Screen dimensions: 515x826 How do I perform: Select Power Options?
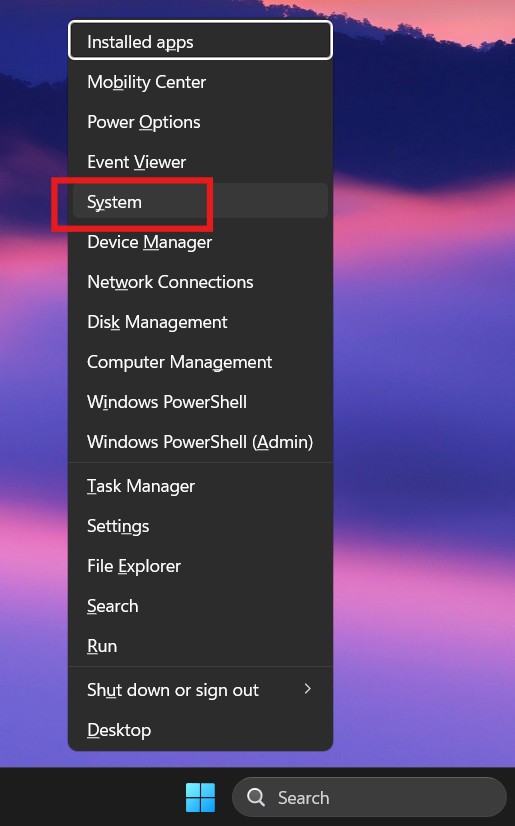click(x=200, y=122)
